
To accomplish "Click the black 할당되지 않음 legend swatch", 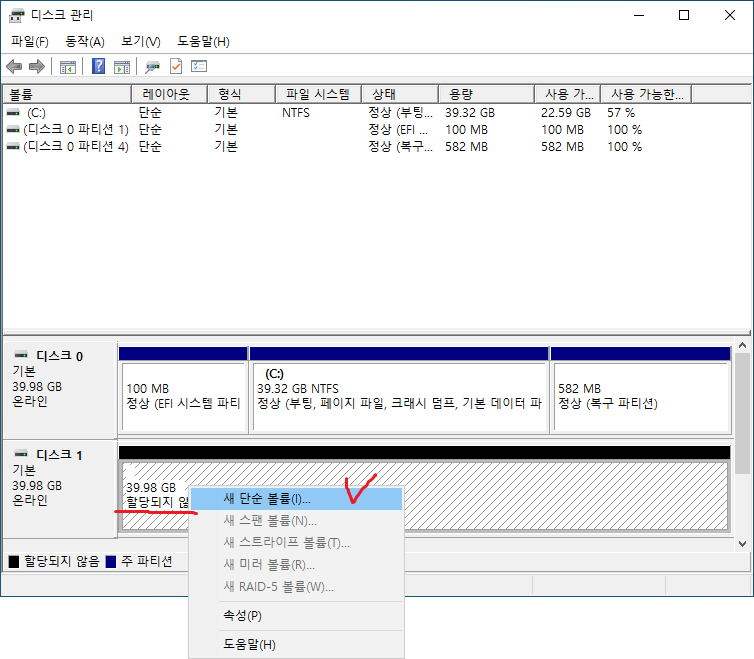I will coord(14,561).
